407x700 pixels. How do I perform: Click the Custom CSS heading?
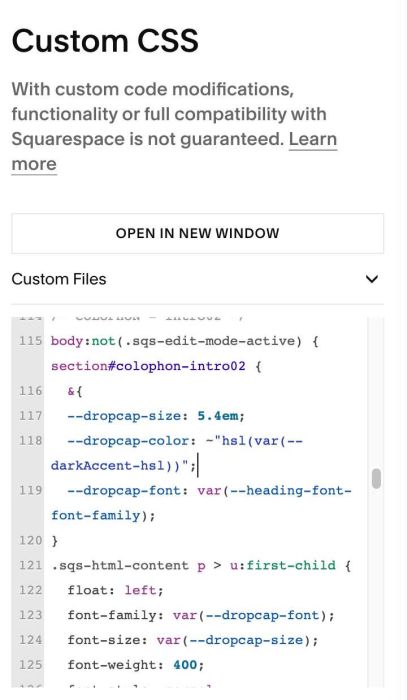105,40
